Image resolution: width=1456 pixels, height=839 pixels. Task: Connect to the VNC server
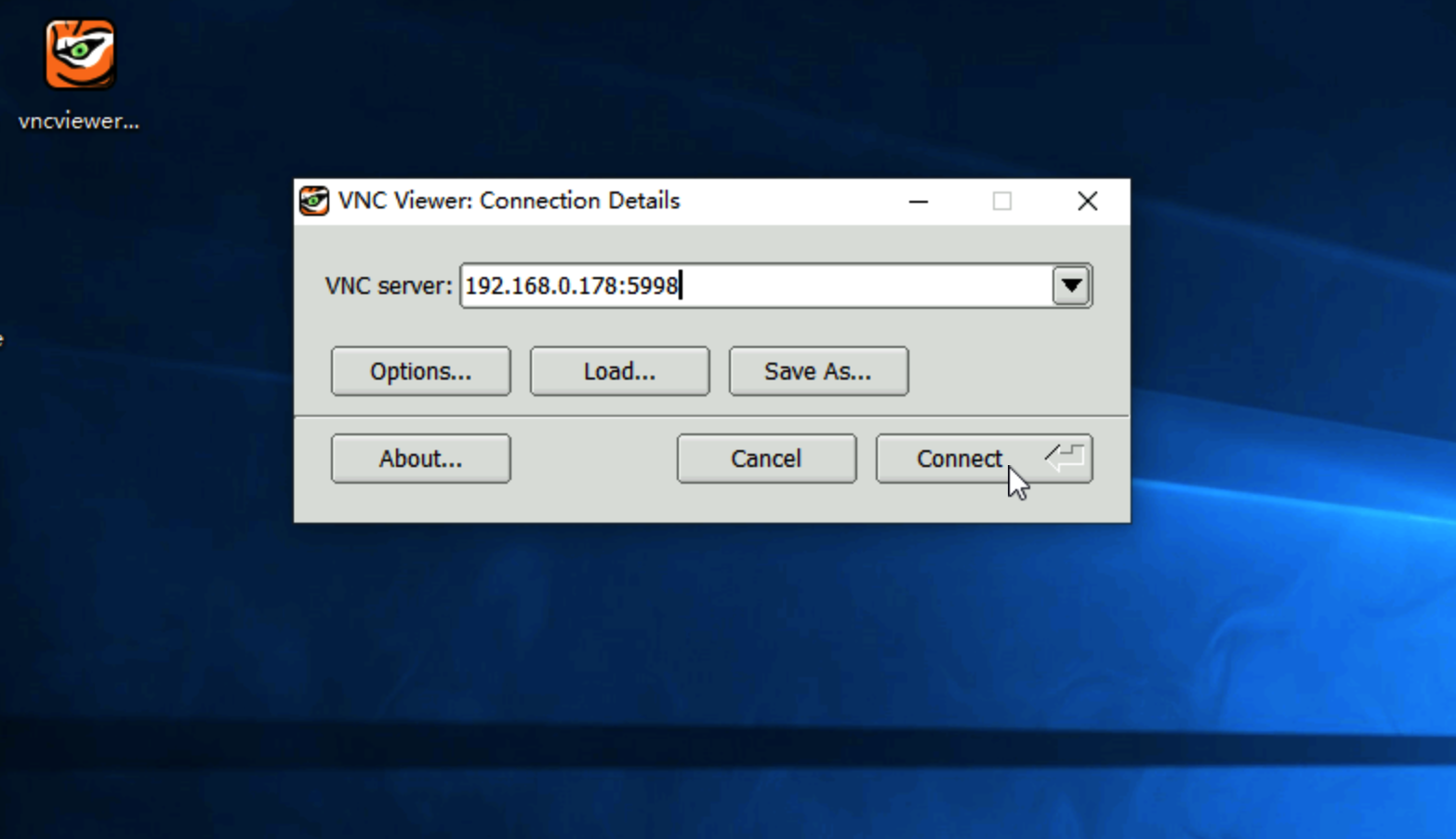[984, 459]
